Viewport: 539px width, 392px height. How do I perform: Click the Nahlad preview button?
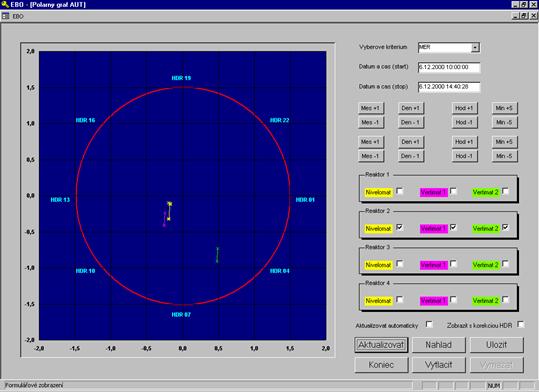[x=439, y=345]
